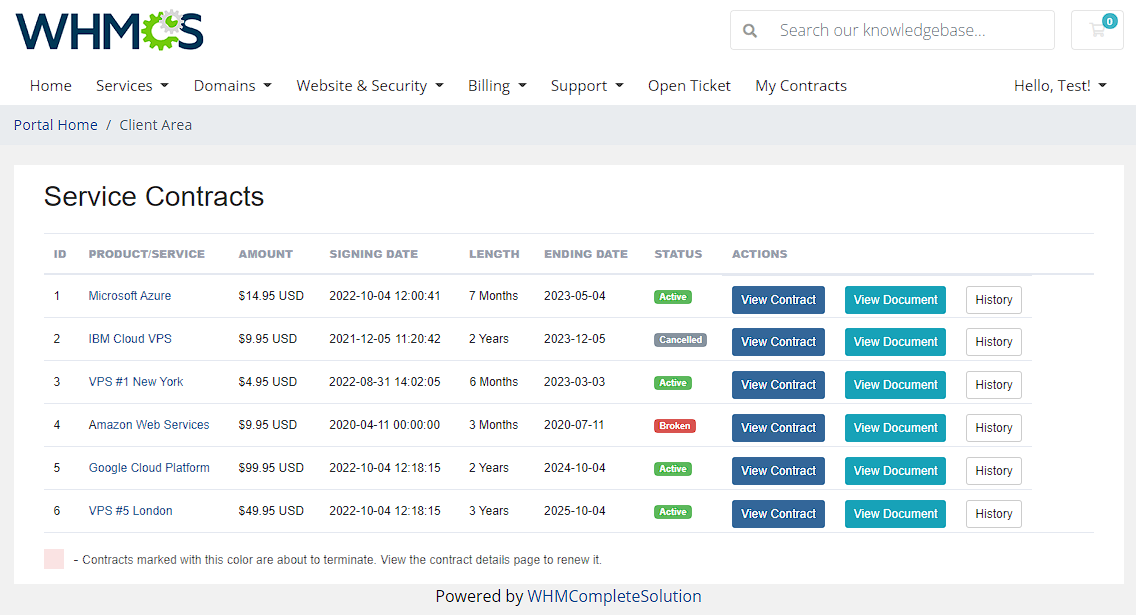The height and width of the screenshot is (615, 1136).
Task: Click the Broken status badge
Action: tap(674, 426)
